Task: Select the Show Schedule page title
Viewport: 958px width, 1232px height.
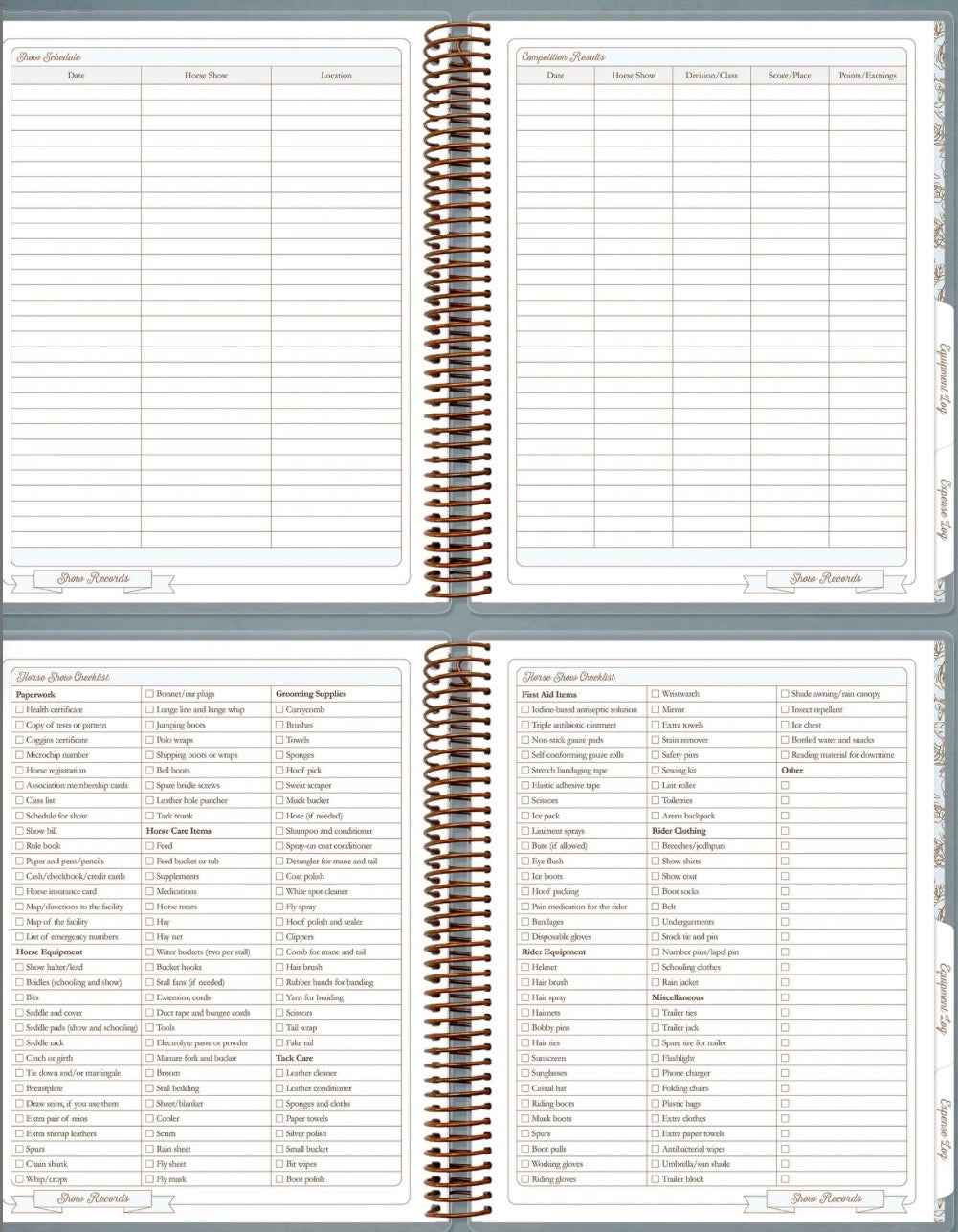Action: 49,56
